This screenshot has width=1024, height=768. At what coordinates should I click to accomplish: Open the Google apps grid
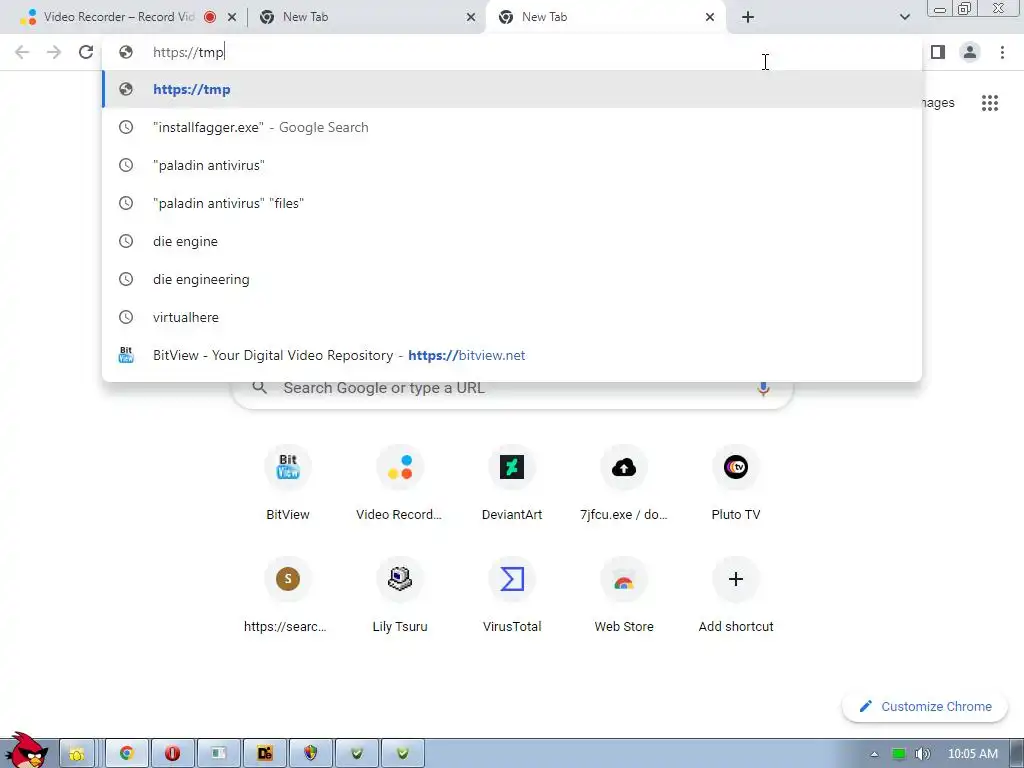pyautogui.click(x=989, y=103)
